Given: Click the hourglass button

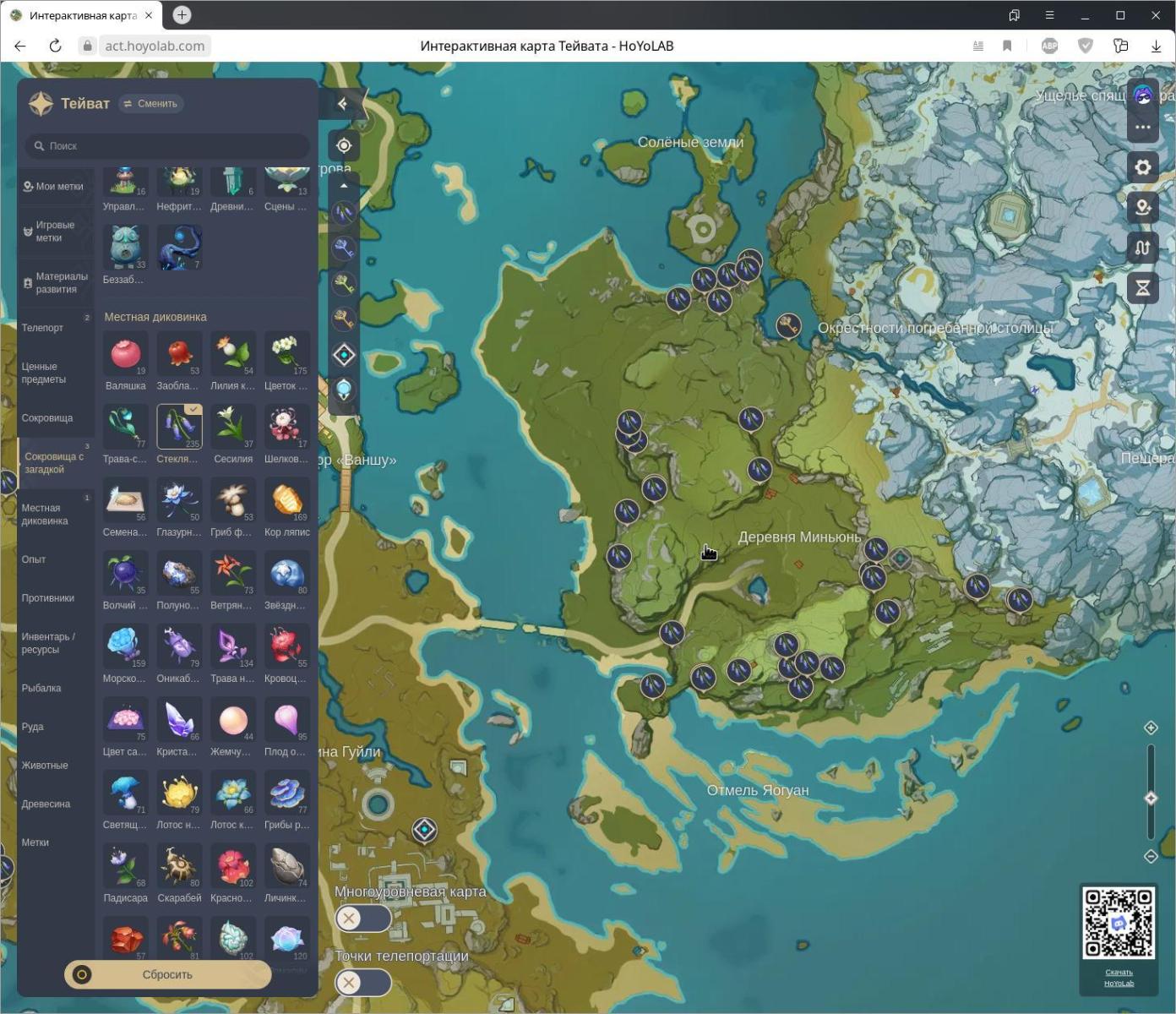Looking at the screenshot, I should click(x=1143, y=288).
